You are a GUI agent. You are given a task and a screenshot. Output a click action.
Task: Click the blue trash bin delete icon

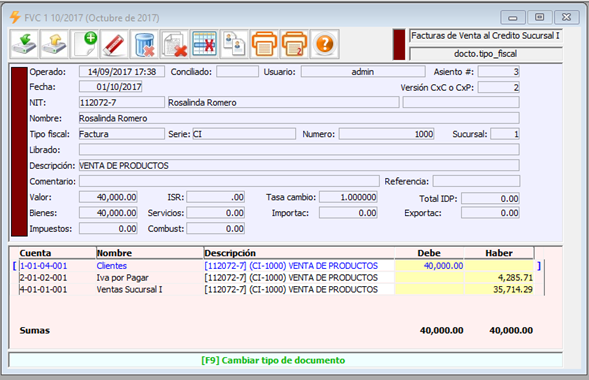coord(144,44)
